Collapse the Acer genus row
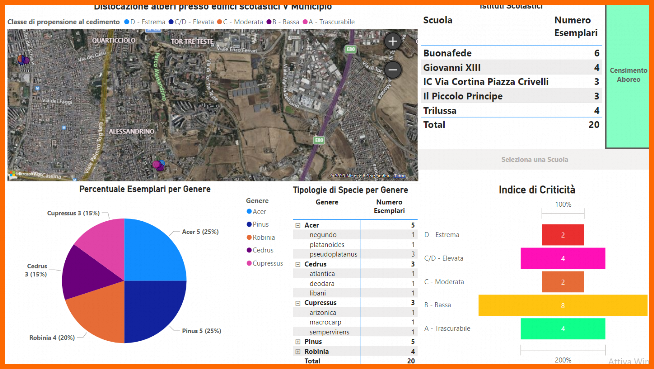Viewport: 654px width, 369px height. (x=298, y=225)
